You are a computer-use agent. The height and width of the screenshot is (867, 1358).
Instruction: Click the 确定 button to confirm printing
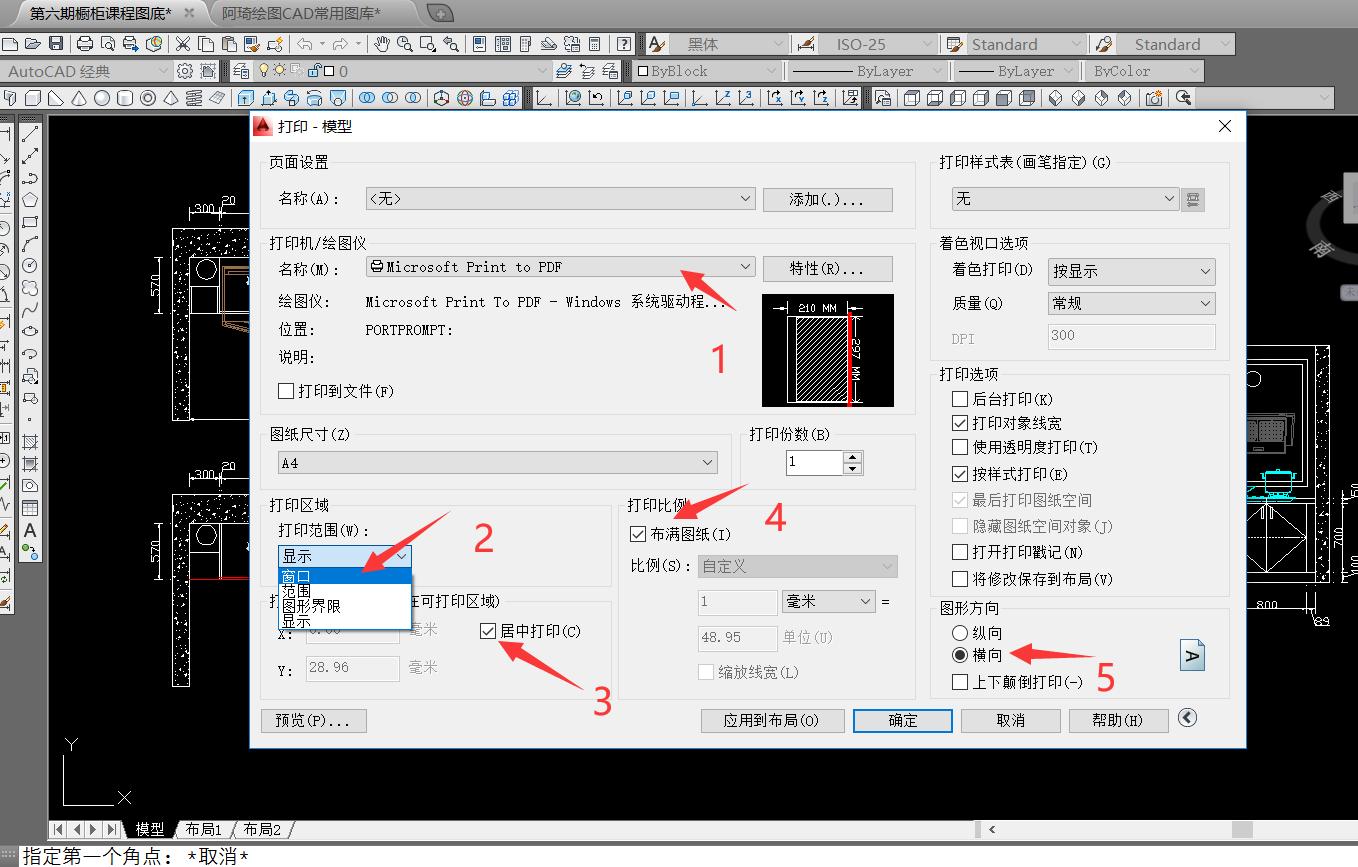[x=901, y=719]
